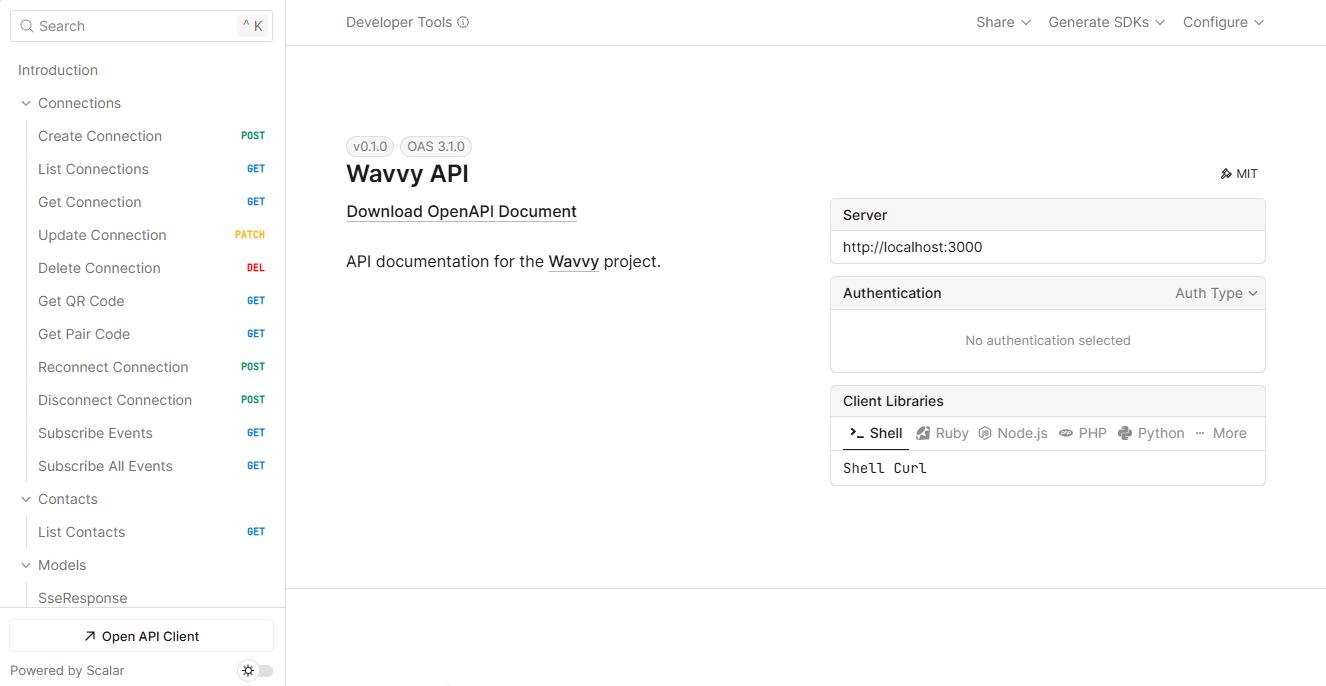
Task: Open the Generate SDKs dropdown
Action: click(x=1106, y=22)
